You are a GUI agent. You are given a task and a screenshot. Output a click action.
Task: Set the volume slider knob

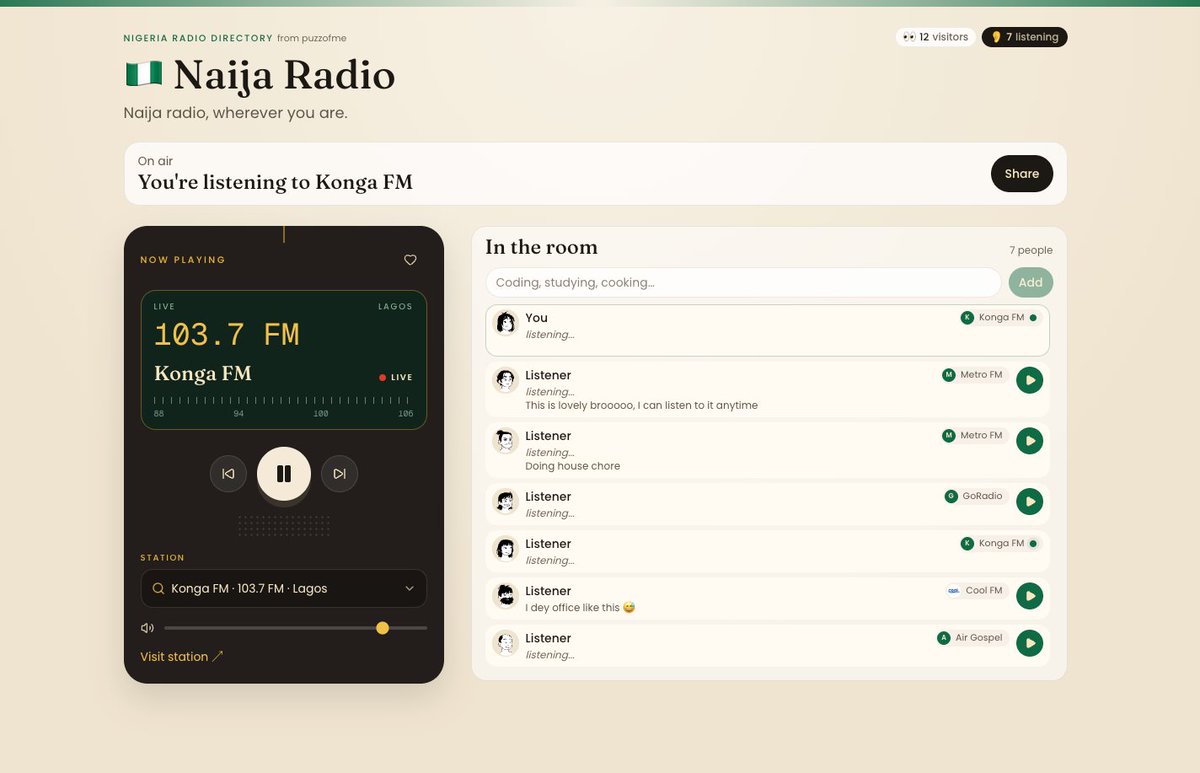coord(382,628)
